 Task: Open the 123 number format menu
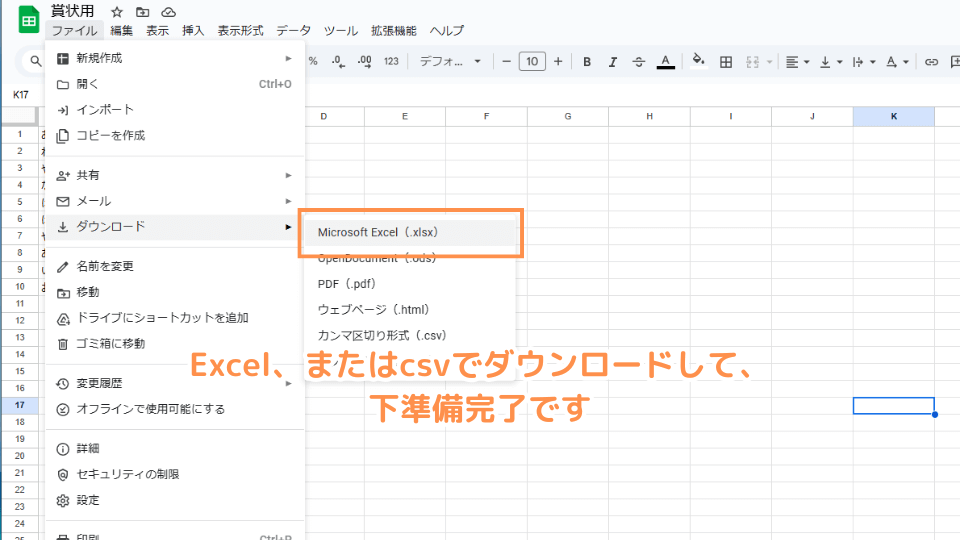pyautogui.click(x=391, y=61)
